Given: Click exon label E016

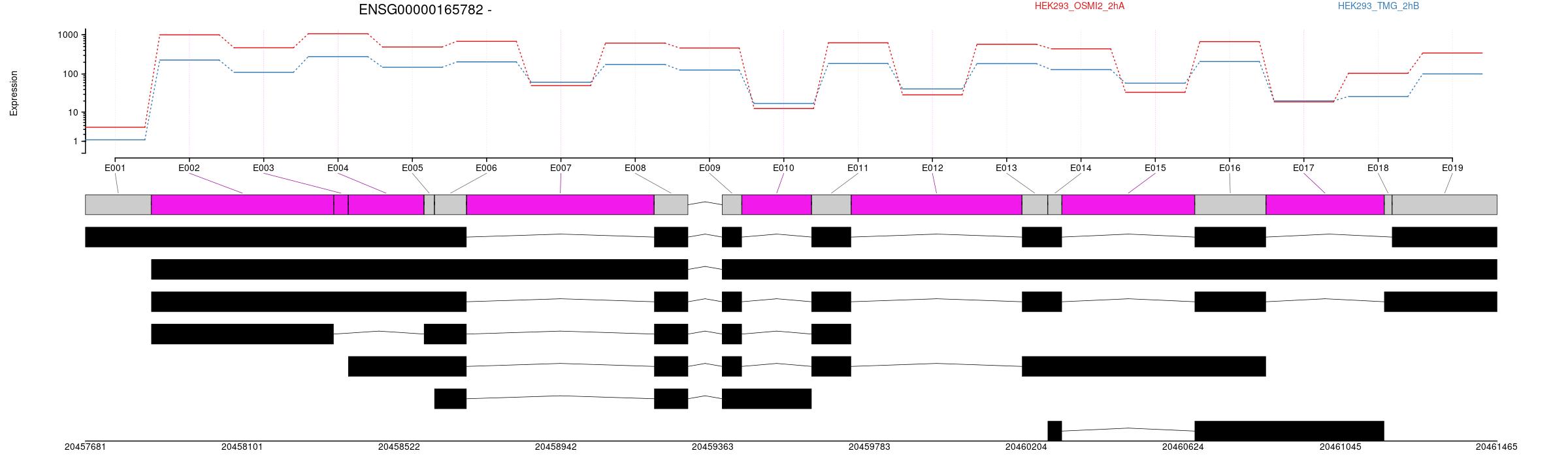Looking at the screenshot, I should pos(1230,168).
